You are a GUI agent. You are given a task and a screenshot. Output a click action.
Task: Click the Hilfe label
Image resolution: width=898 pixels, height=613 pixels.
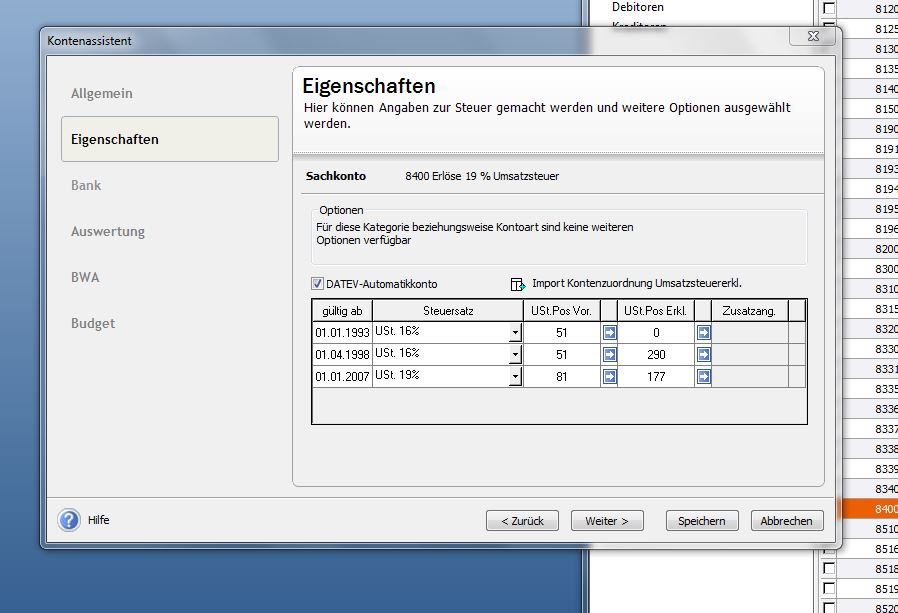[x=99, y=520]
